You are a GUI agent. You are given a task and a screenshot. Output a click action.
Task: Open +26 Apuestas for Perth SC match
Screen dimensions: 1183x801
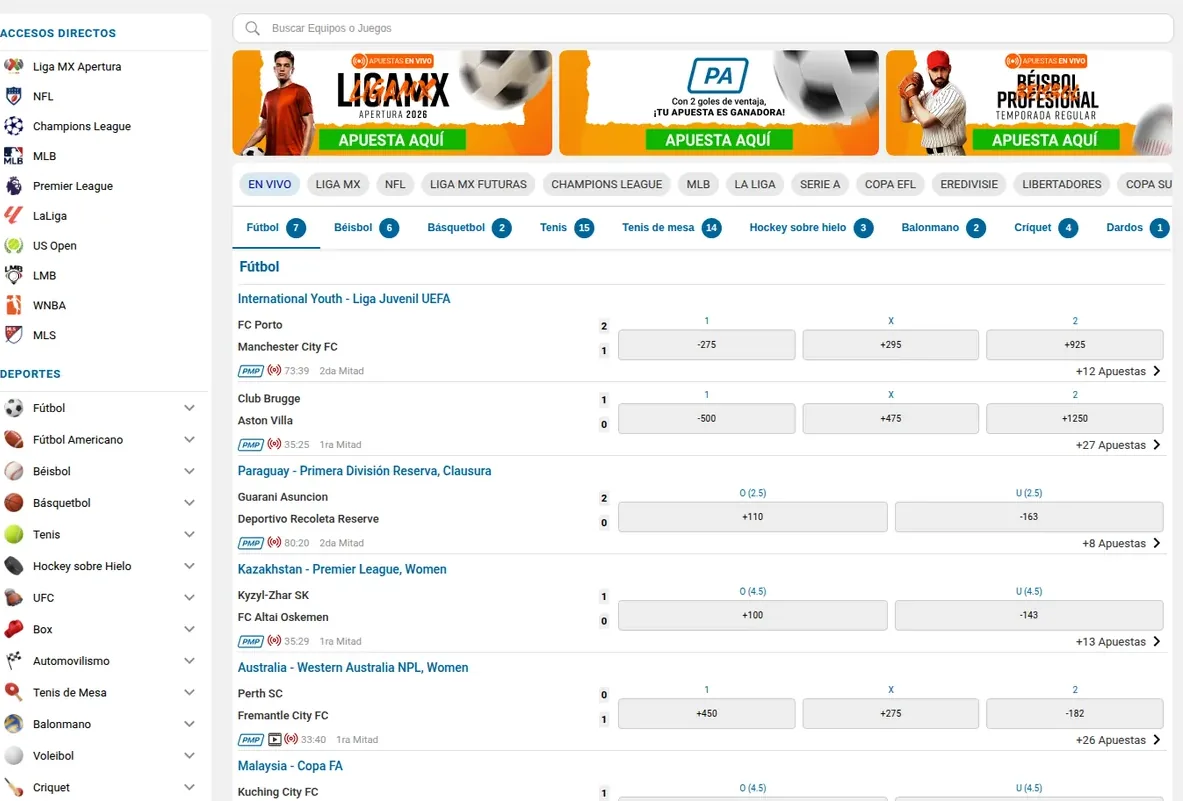pyautogui.click(x=1118, y=740)
